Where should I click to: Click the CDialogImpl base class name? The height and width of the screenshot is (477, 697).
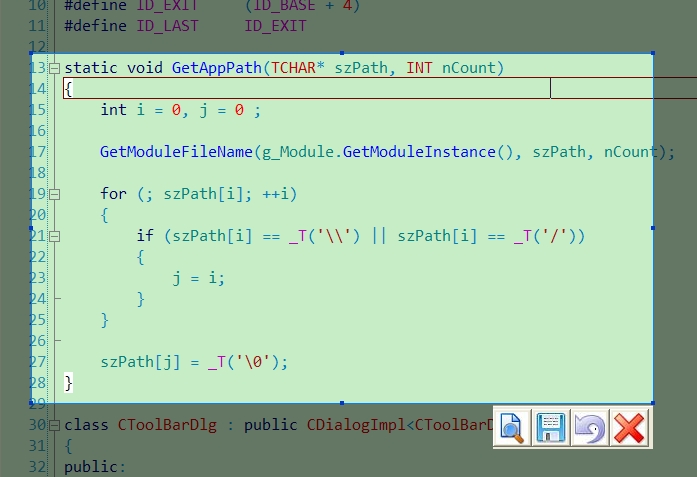[x=357, y=425]
